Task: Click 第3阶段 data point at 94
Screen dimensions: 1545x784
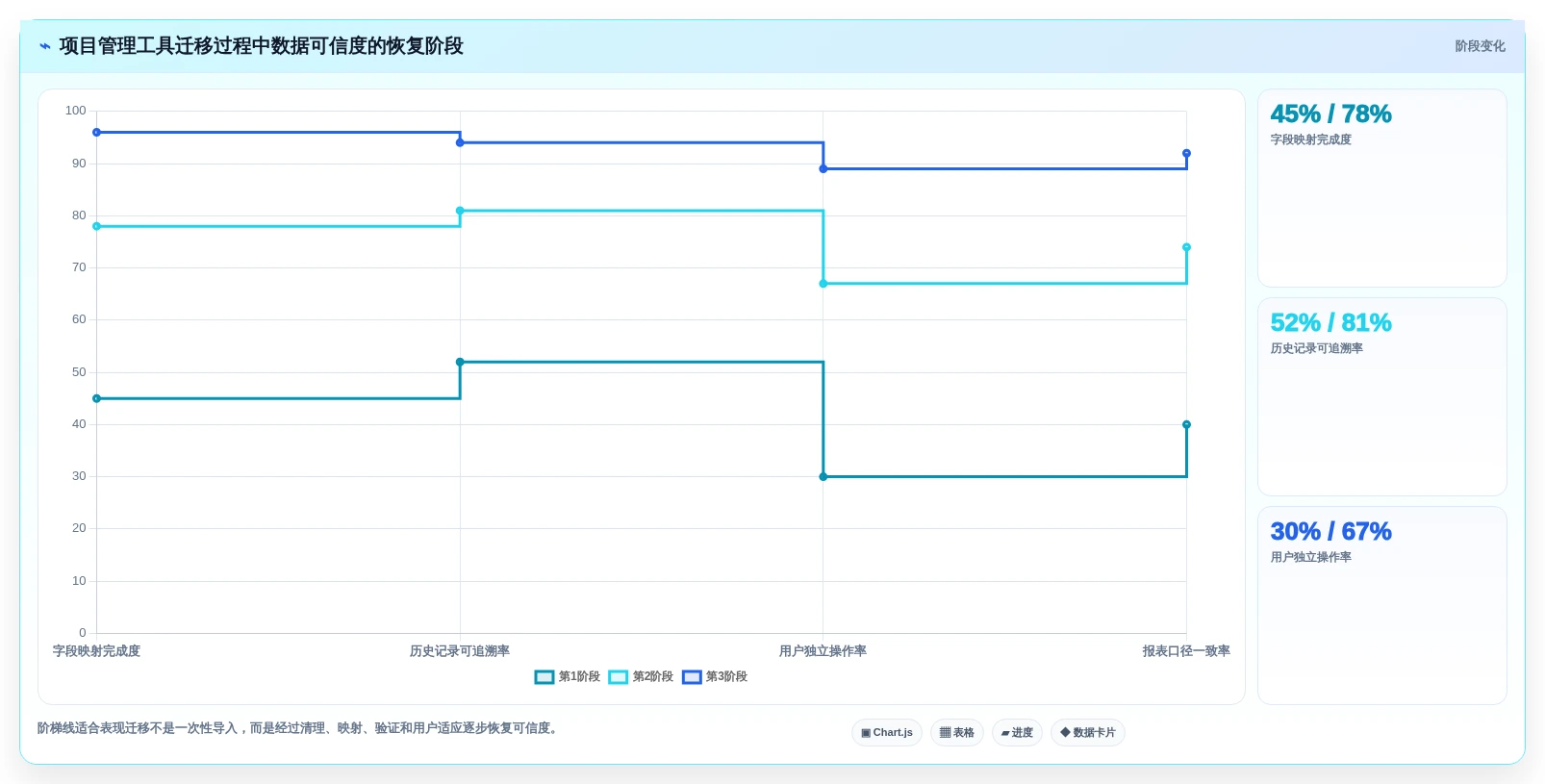Action: click(460, 142)
